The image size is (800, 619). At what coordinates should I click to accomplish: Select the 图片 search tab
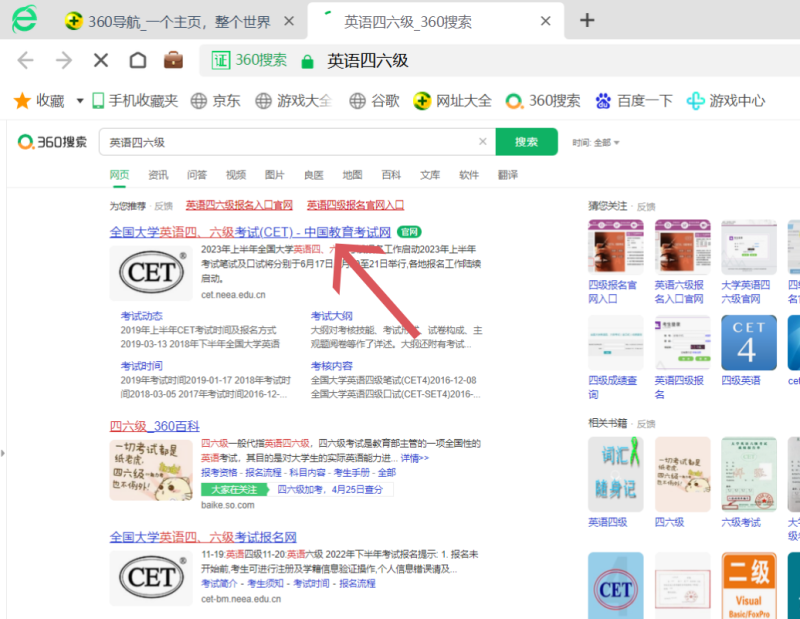[x=274, y=175]
